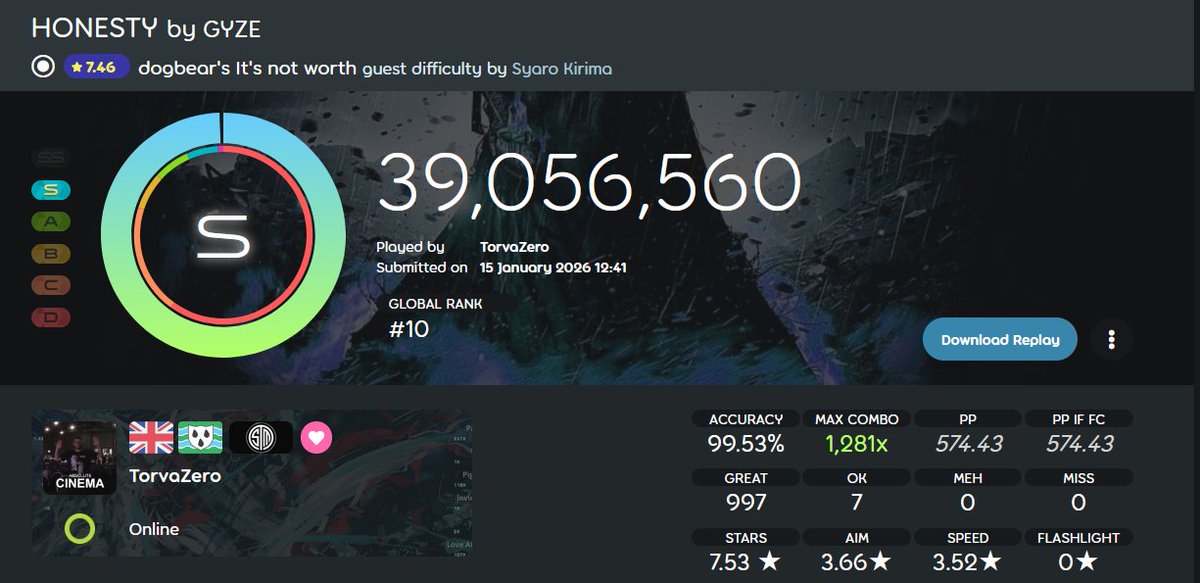This screenshot has height=583, width=1200.
Task: Click the green online status ring
Action: 79,529
